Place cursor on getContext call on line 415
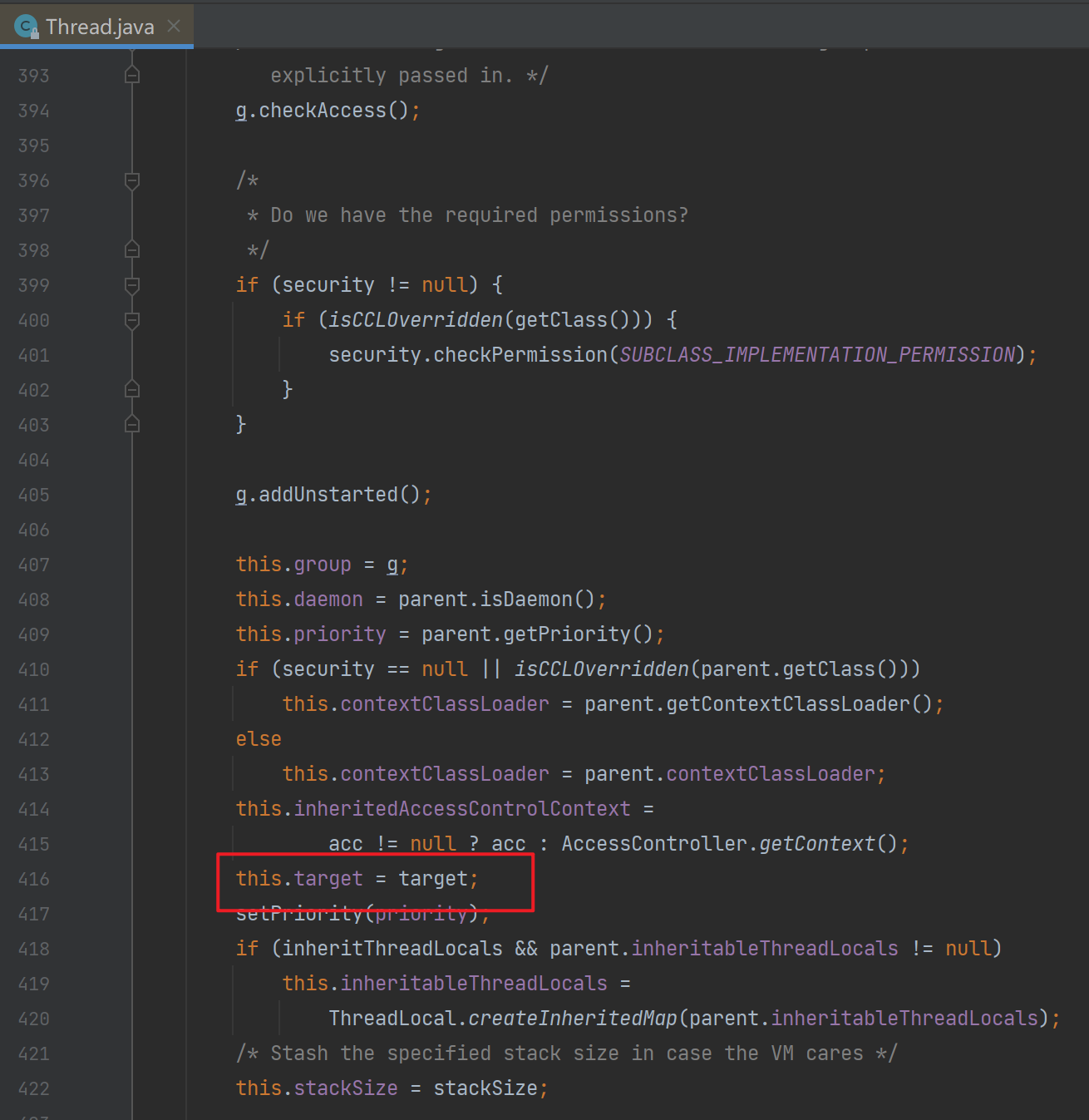 (817, 844)
